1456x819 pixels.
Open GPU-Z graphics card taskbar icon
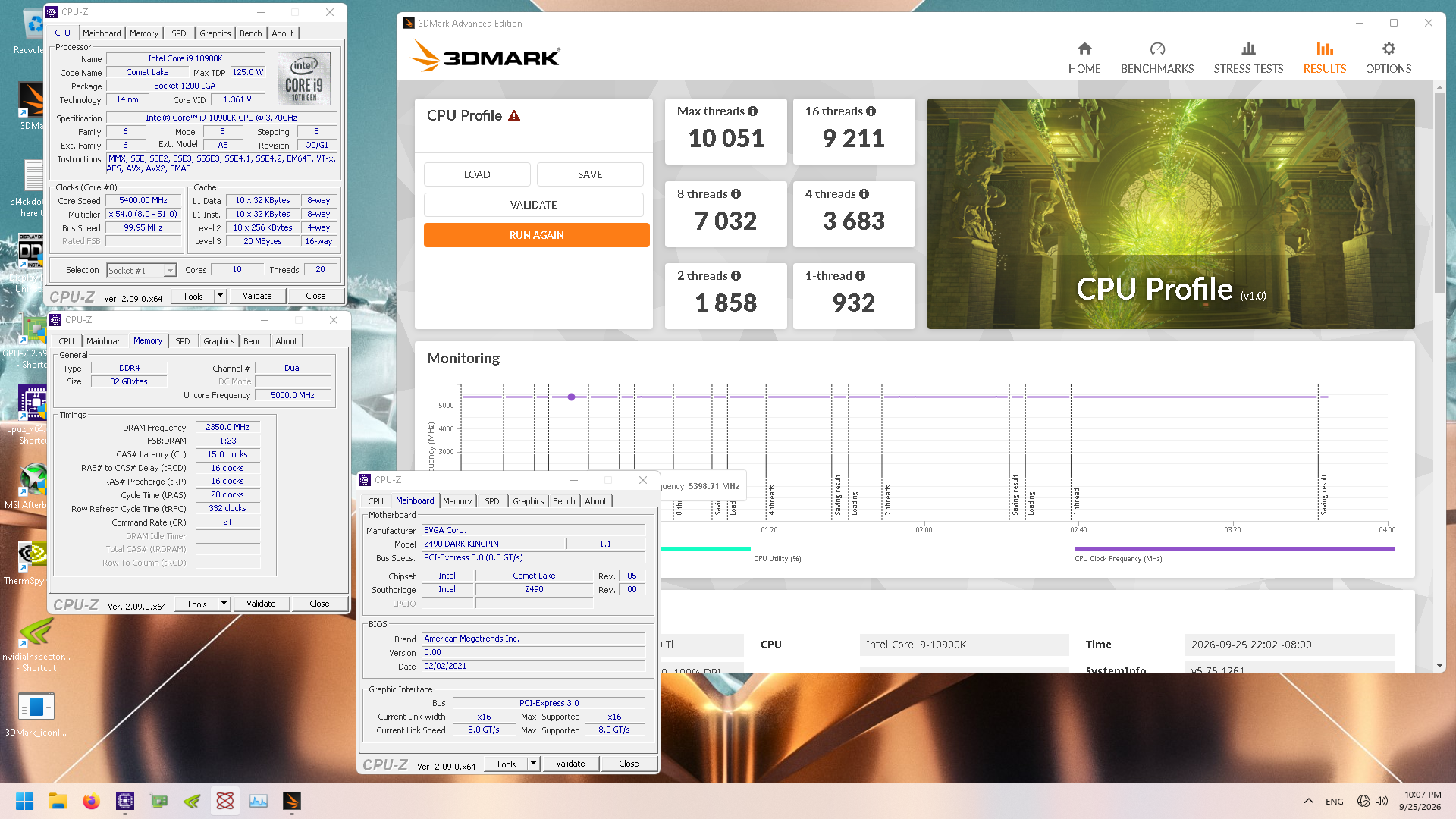click(x=158, y=801)
